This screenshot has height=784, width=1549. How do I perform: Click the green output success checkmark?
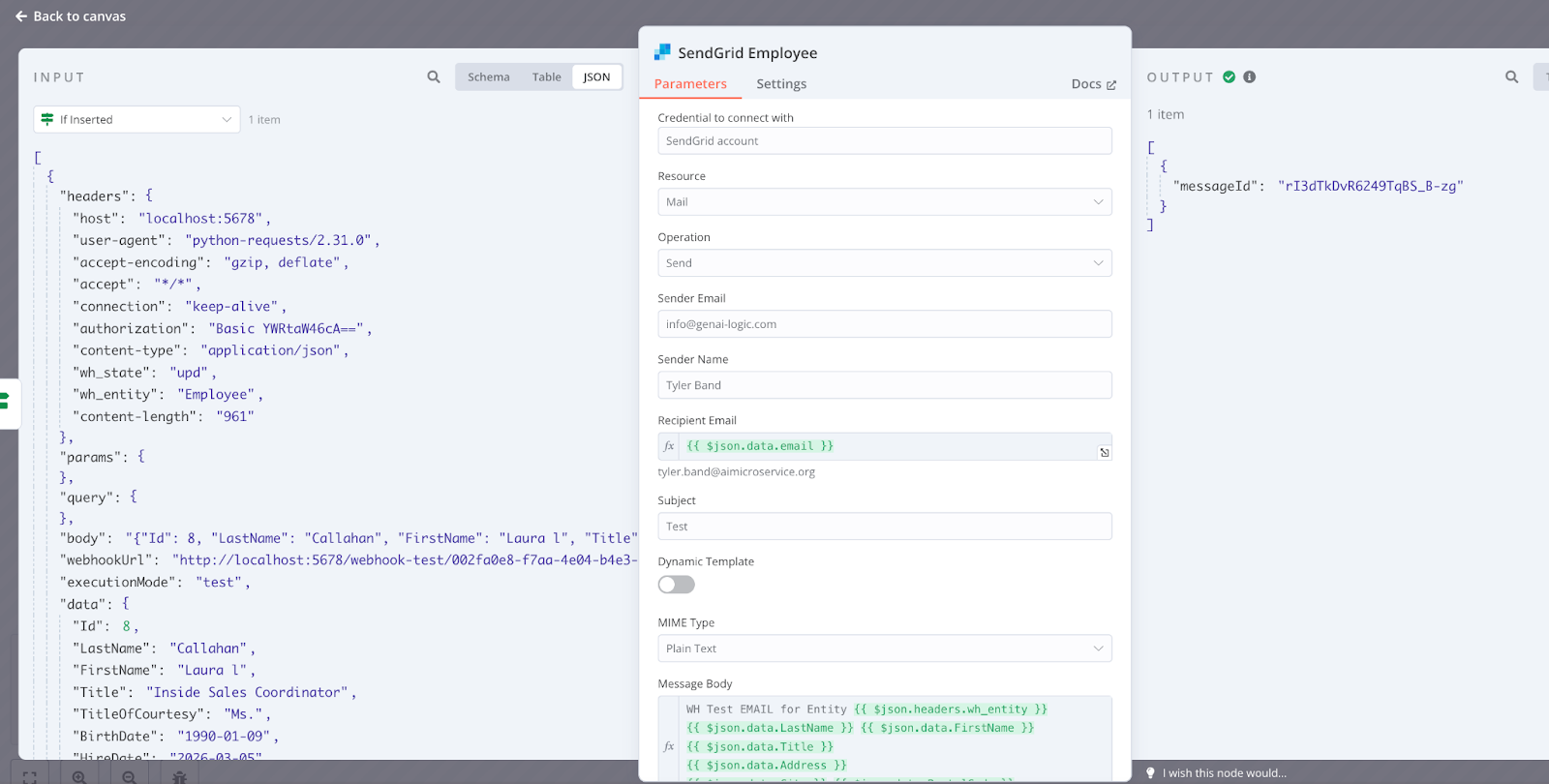(1230, 76)
